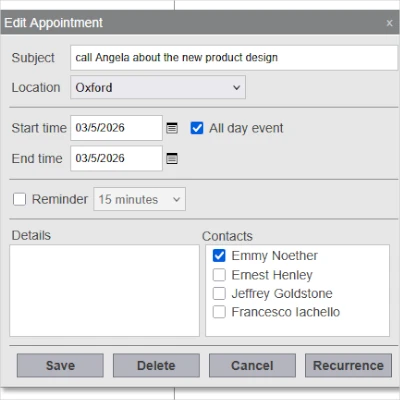The height and width of the screenshot is (400, 400).
Task: Click the Start time date field
Action: click(116, 128)
